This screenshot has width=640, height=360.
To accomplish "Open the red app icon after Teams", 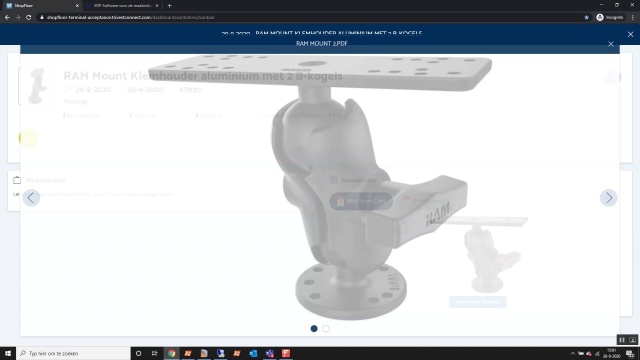I will 286,353.
